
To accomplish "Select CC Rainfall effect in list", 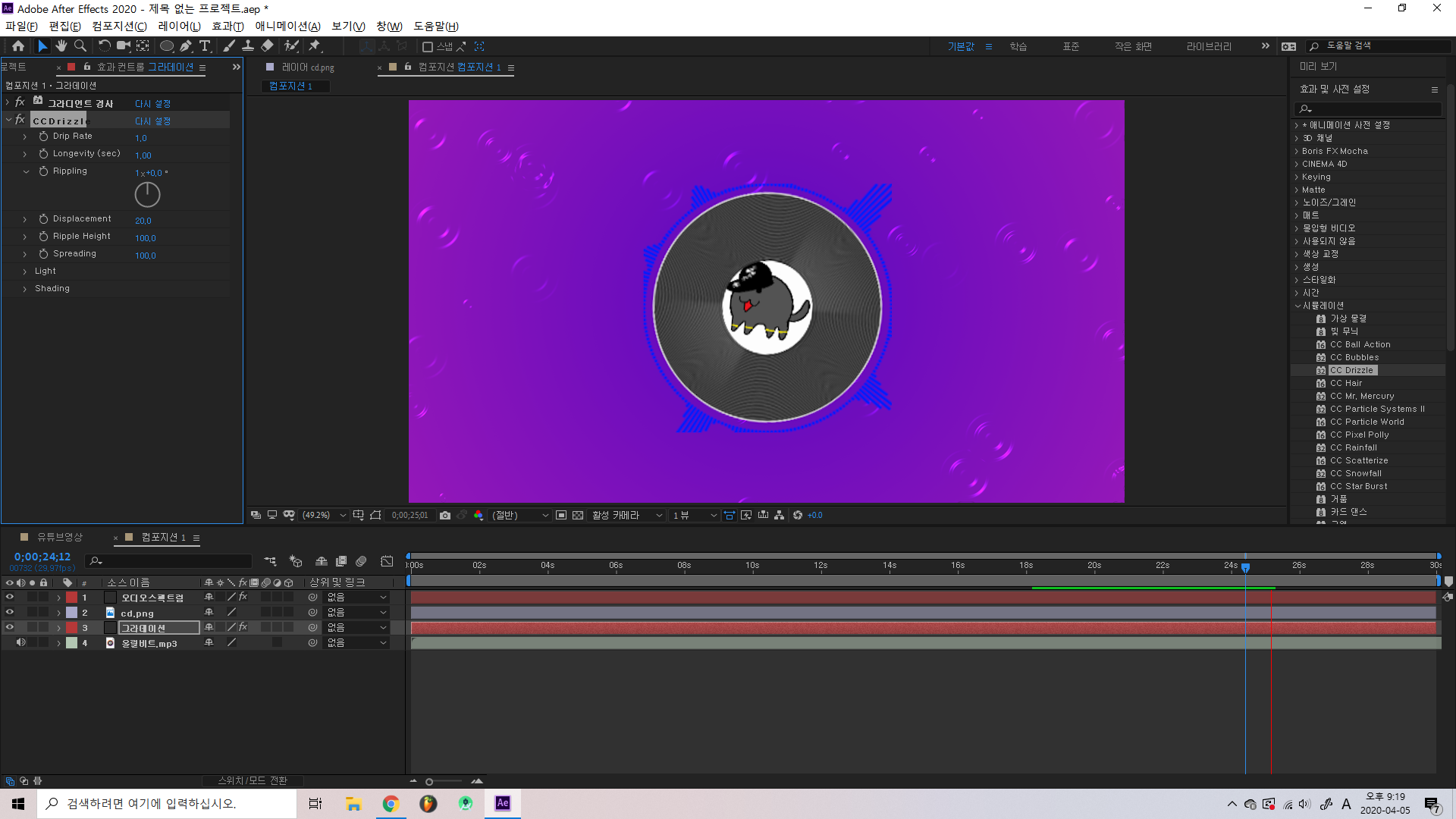I will click(1353, 448).
